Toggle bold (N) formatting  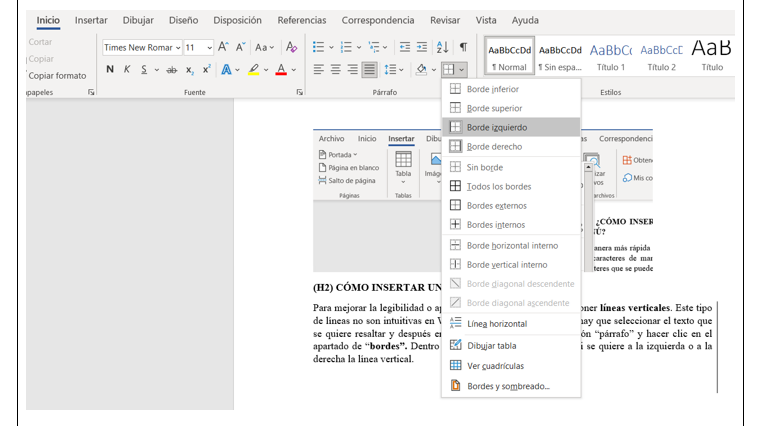(110, 70)
